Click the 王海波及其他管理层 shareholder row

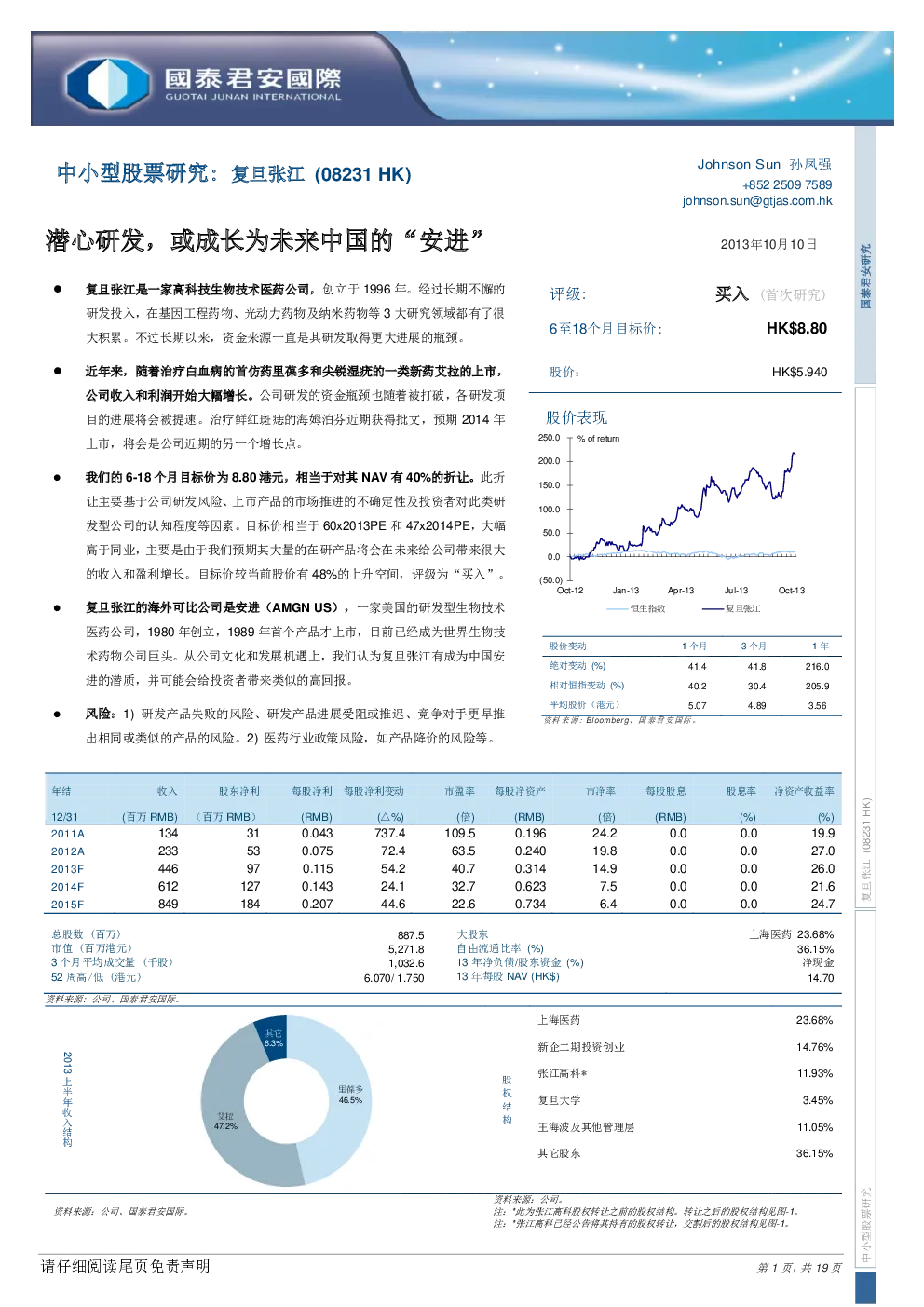point(685,1127)
